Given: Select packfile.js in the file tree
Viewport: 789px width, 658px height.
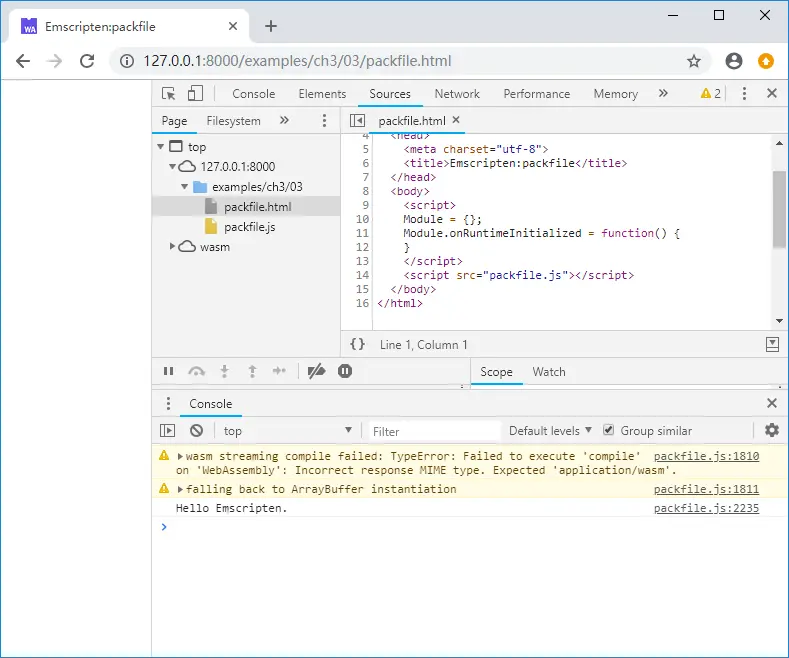Looking at the screenshot, I should pyautogui.click(x=250, y=227).
